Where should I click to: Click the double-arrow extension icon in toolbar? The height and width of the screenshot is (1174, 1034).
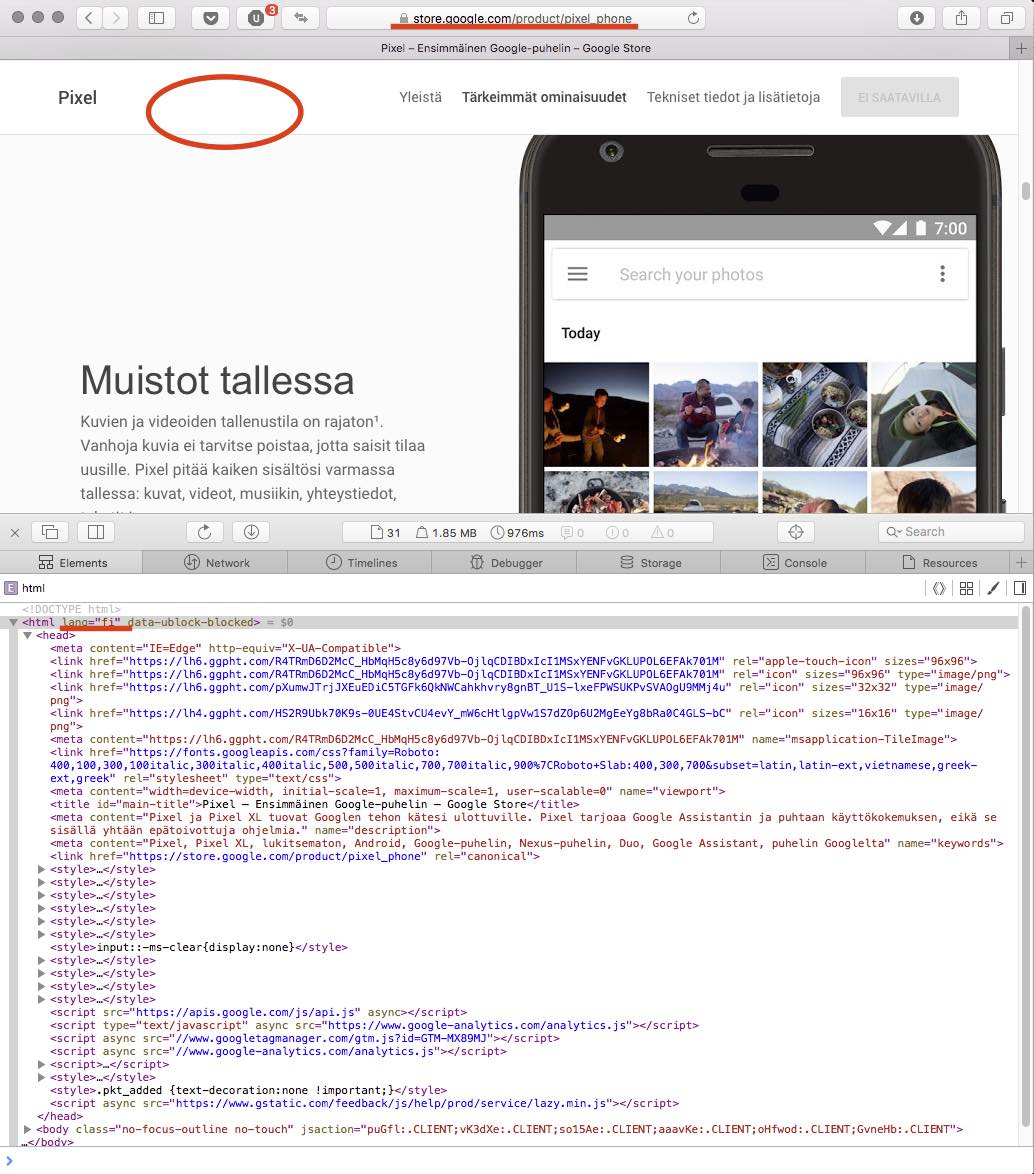coord(301,17)
